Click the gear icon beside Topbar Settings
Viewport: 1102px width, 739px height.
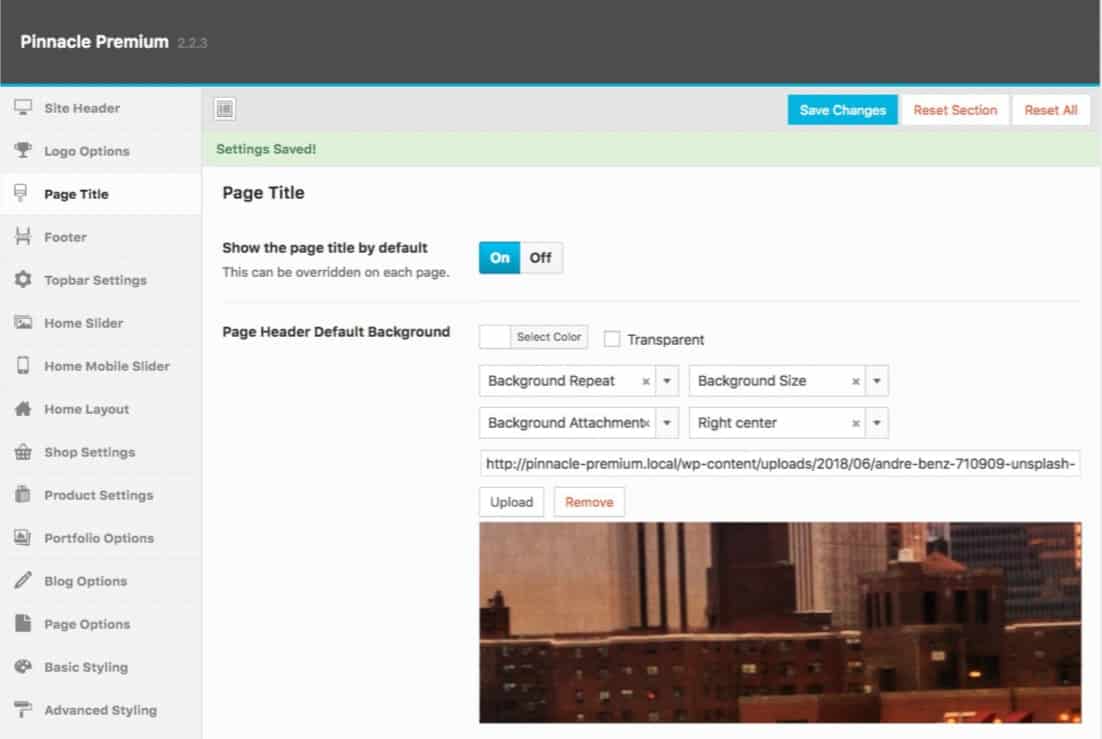coord(23,279)
